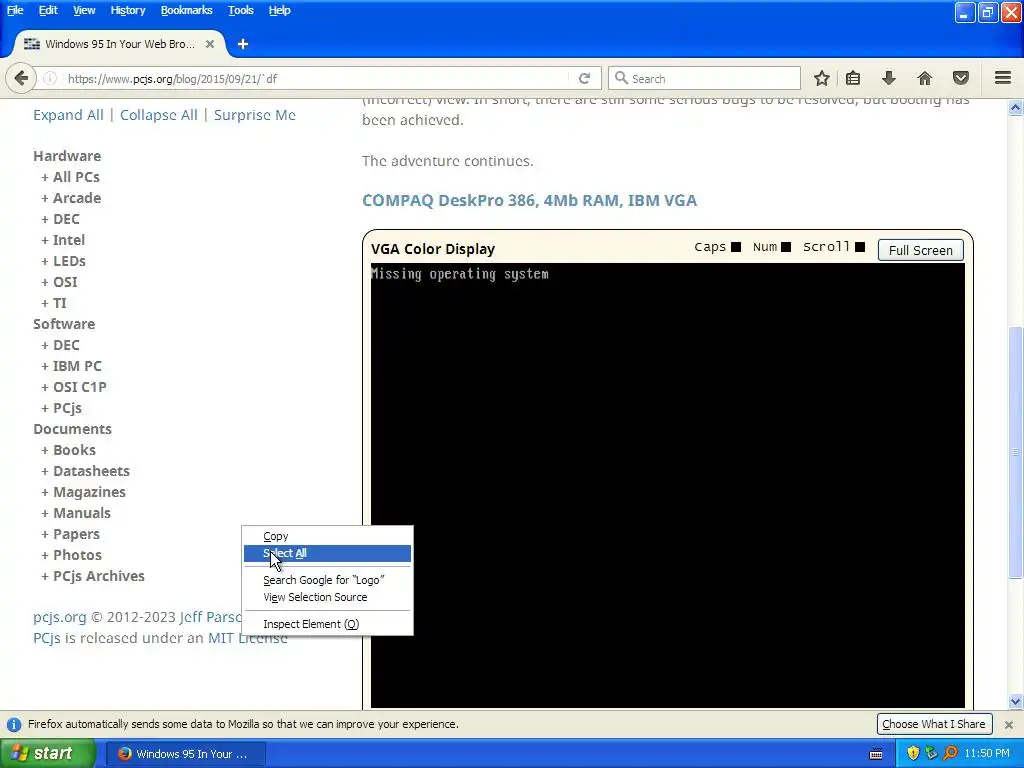Open the Windows Start button
Screen dimensions: 1024x768
(48, 754)
